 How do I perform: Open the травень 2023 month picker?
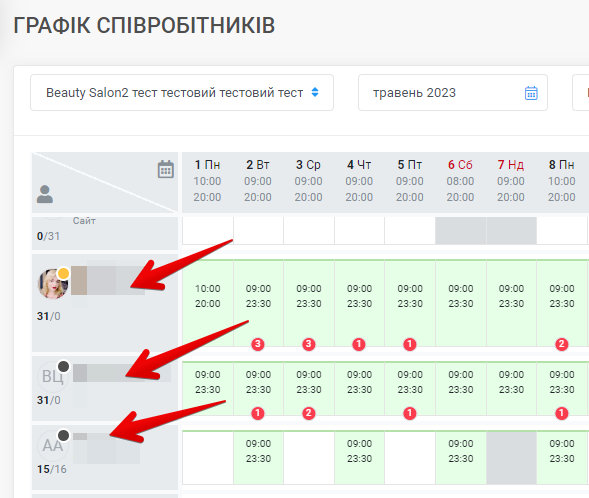(453, 92)
